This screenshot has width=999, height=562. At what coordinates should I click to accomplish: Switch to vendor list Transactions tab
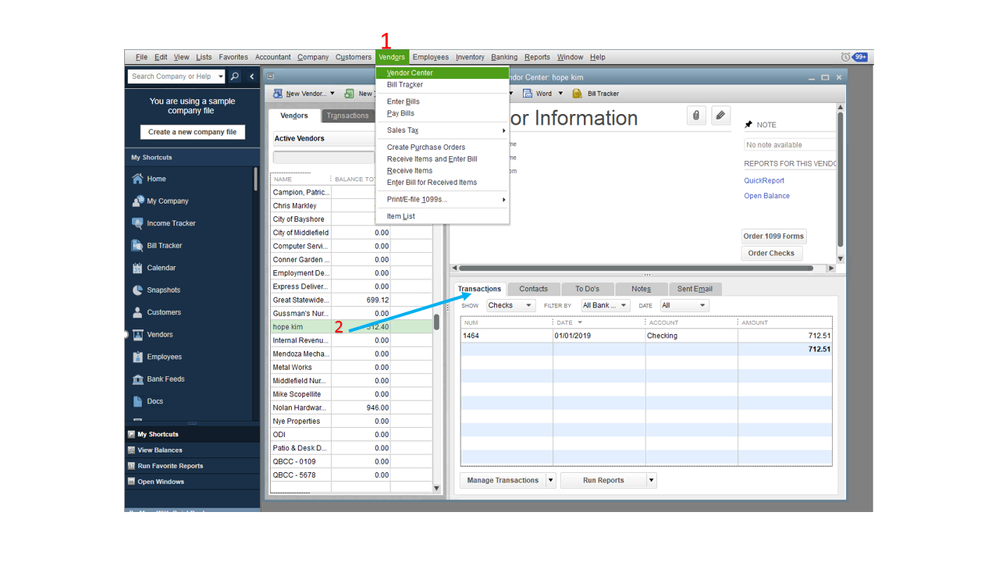point(347,116)
